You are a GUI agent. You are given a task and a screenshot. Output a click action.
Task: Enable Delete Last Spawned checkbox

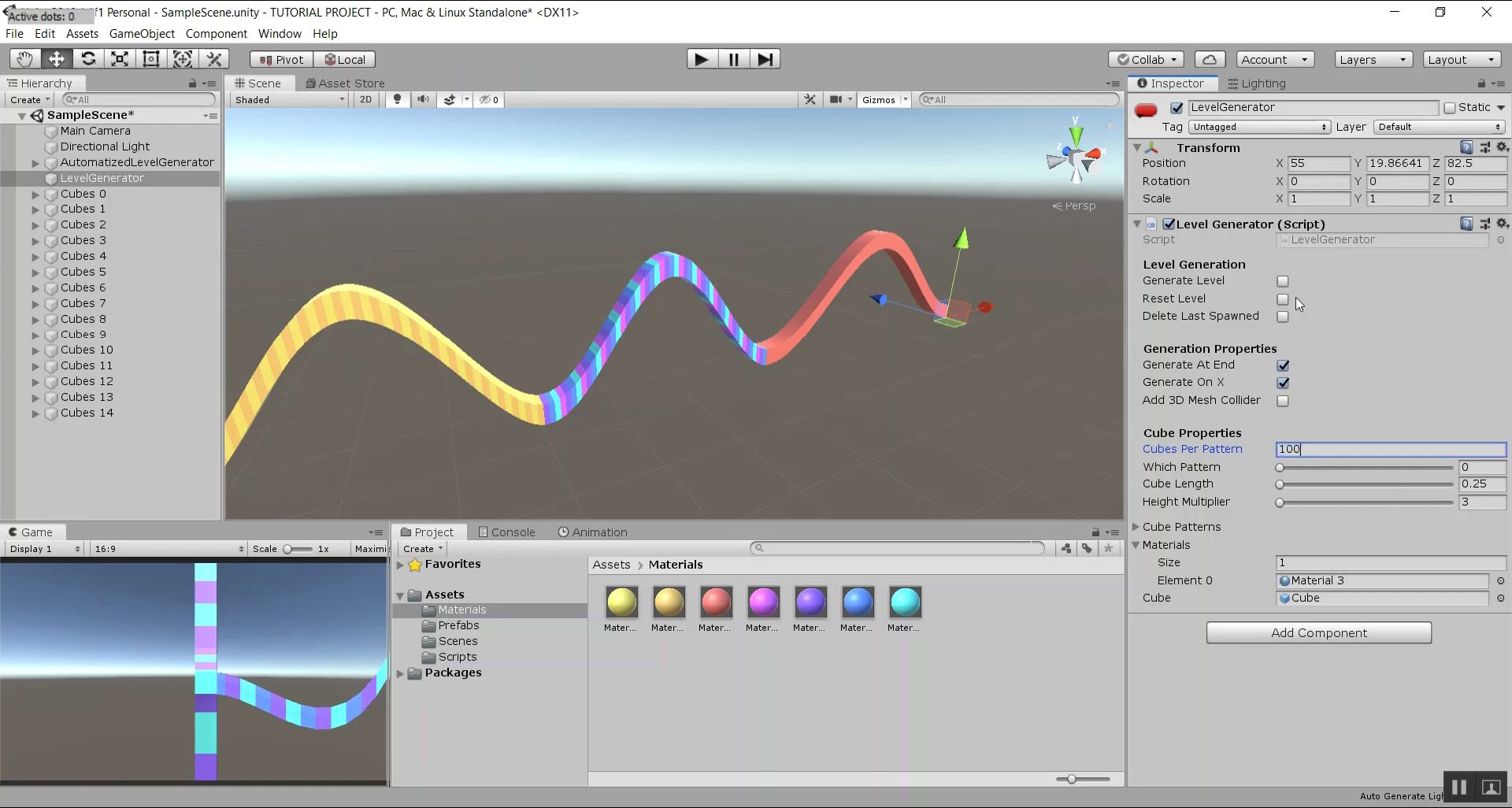pos(1283,317)
